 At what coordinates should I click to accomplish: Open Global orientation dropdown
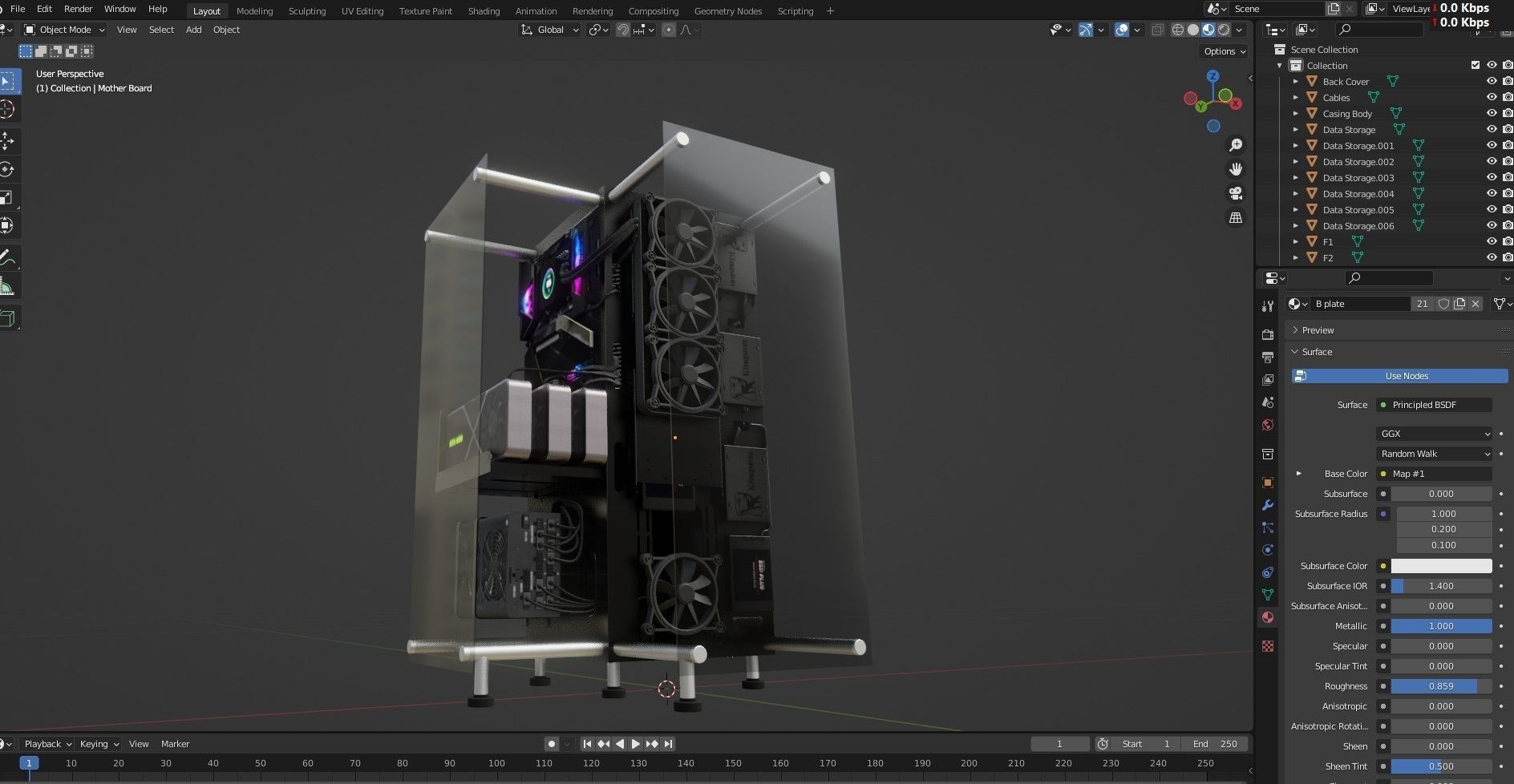550,30
